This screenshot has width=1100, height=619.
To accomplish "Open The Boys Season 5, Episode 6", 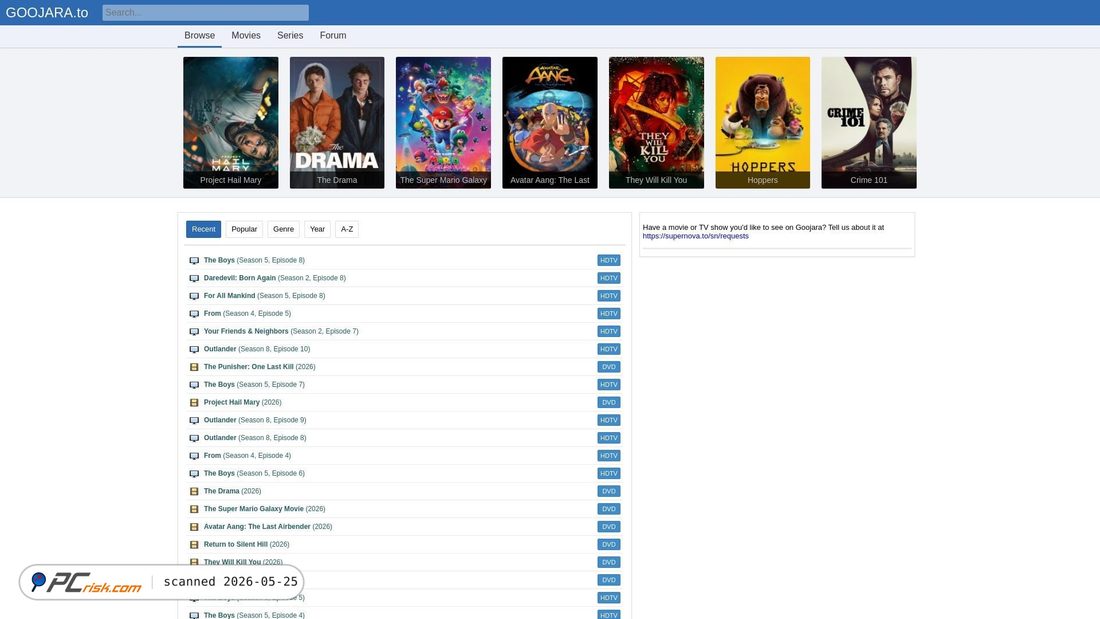I will 254,474.
